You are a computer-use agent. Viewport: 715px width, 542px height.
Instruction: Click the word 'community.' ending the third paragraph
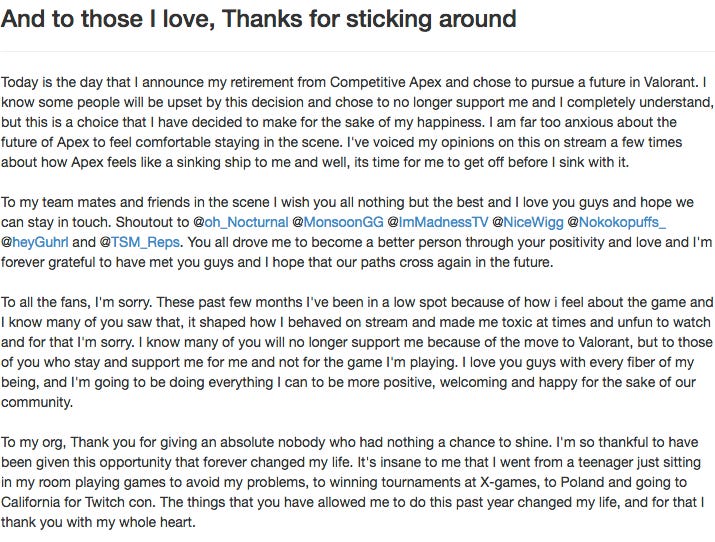pyautogui.click(x=37, y=402)
